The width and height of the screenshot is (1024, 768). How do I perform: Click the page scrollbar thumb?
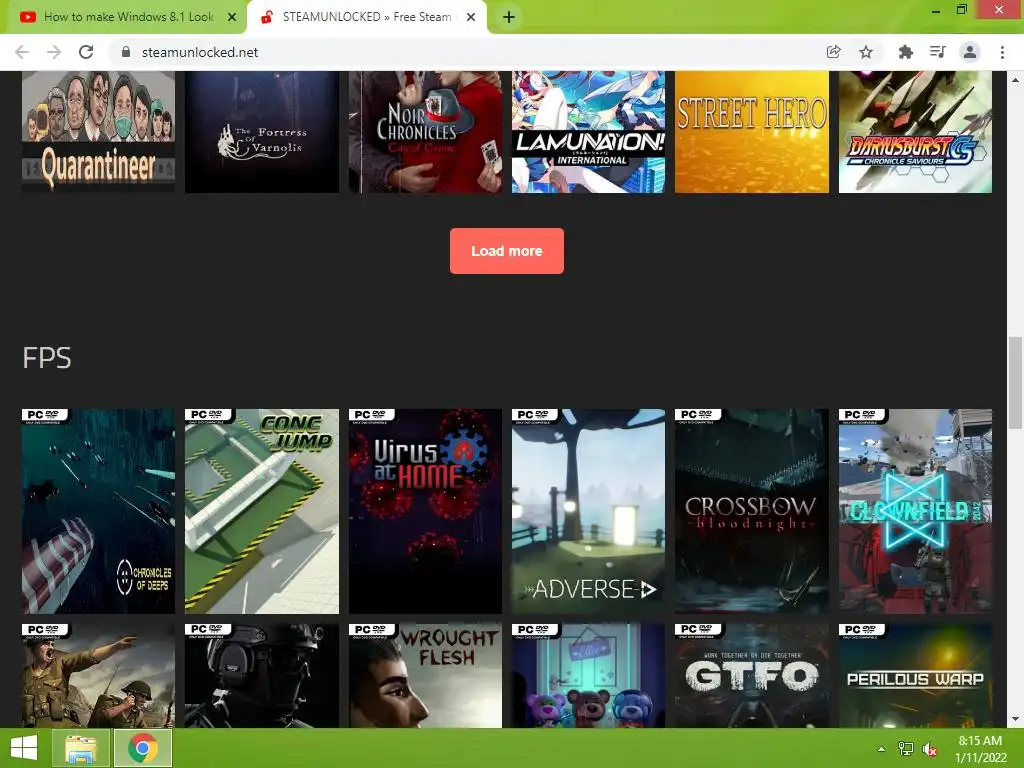point(1015,383)
